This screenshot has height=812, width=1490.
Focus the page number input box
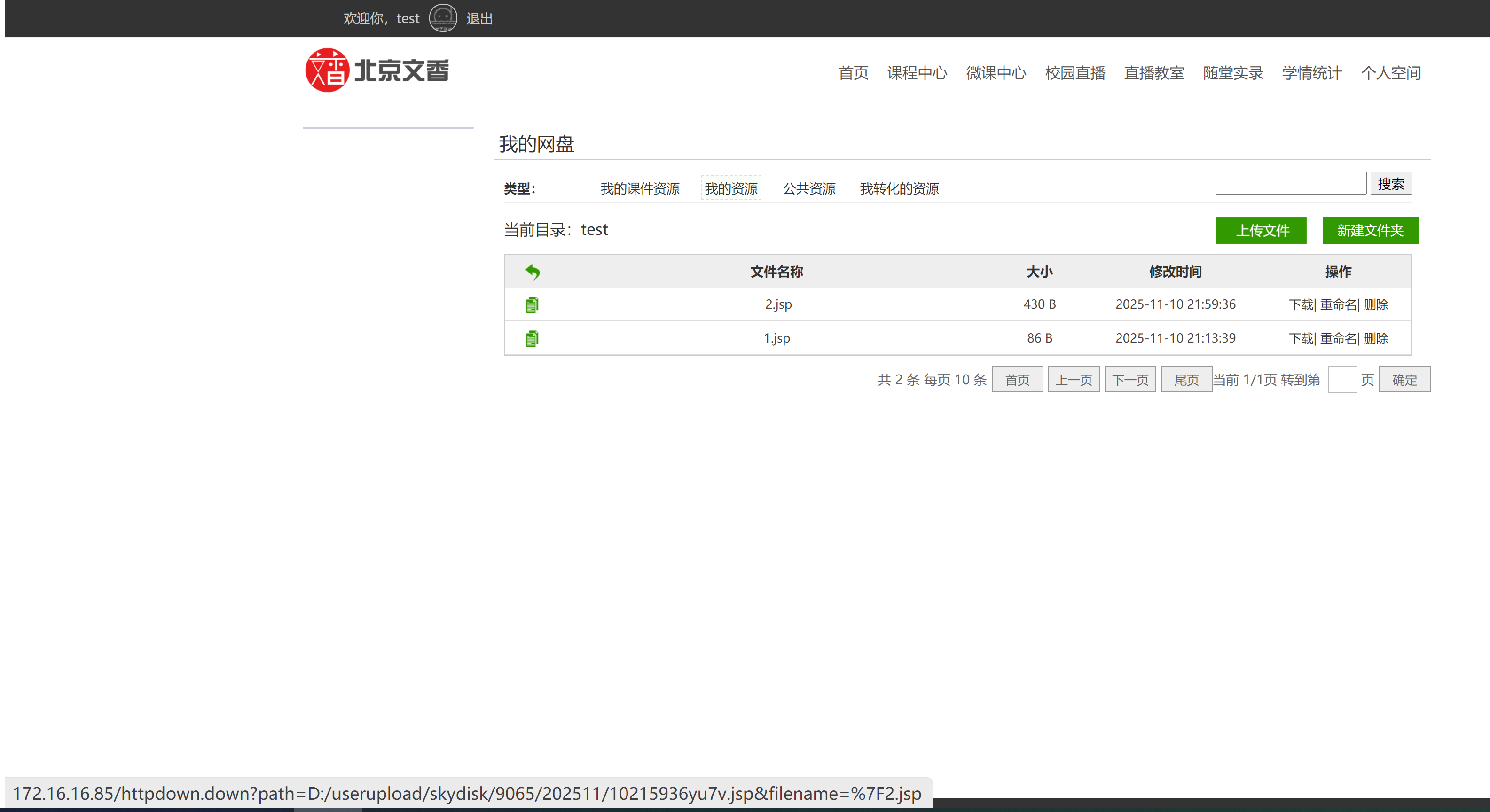1342,379
